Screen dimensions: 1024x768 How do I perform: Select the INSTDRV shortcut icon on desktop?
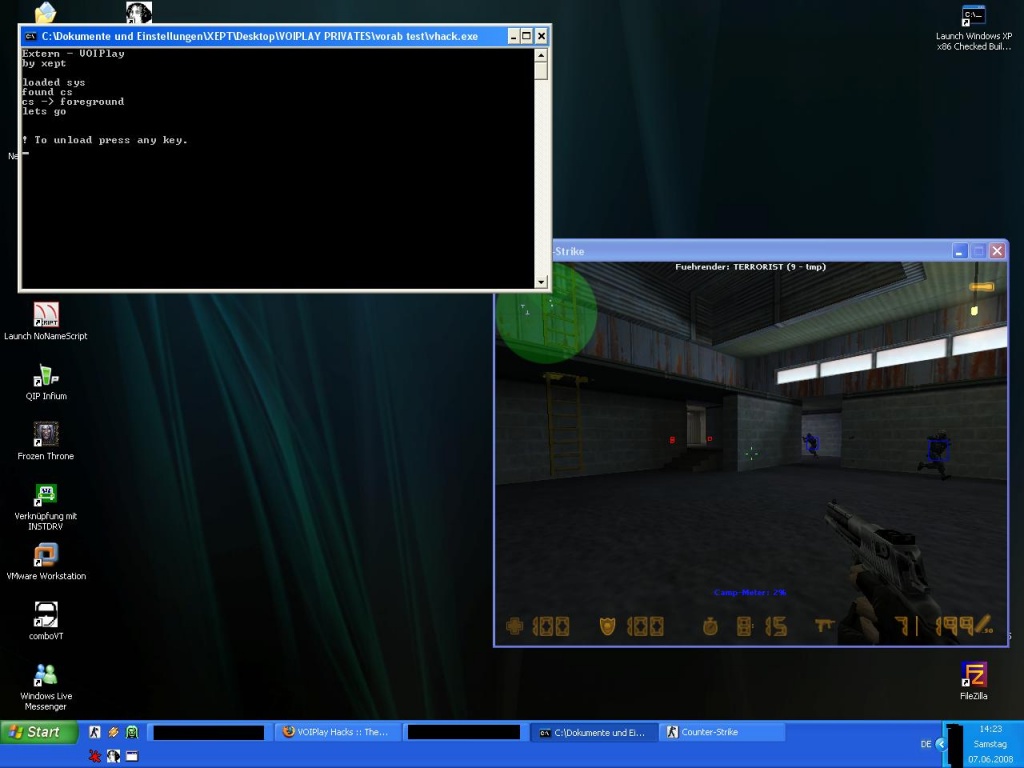coord(46,495)
